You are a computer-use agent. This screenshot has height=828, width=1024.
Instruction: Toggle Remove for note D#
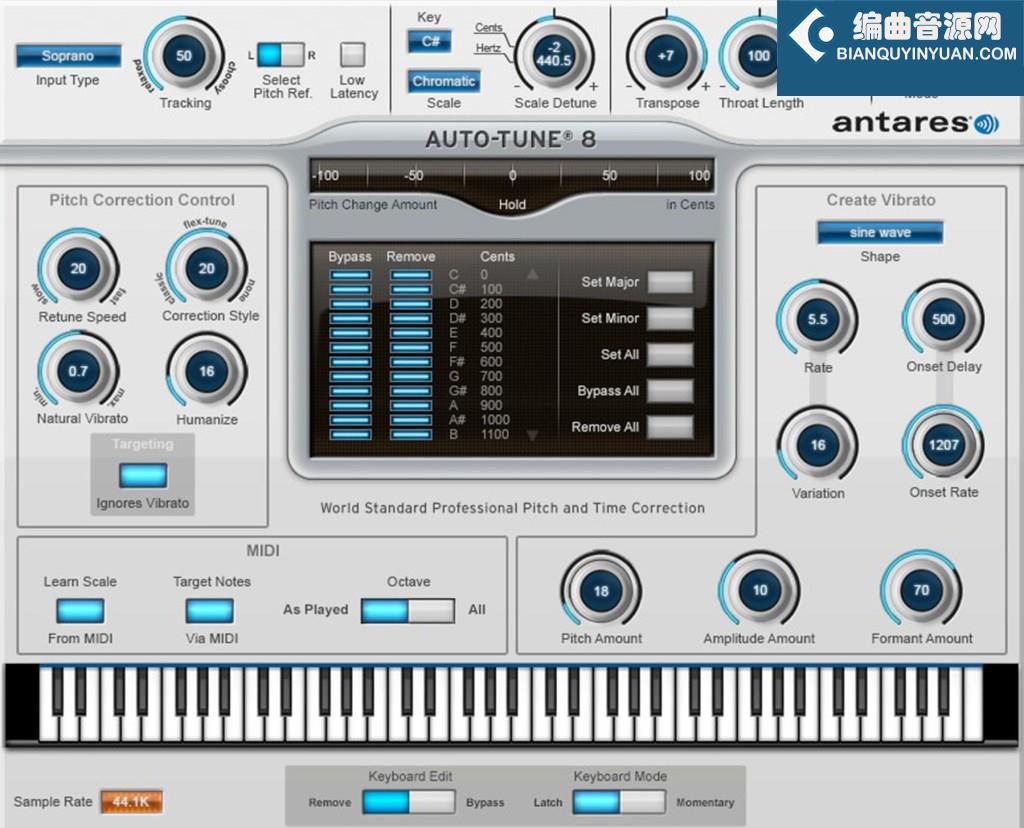point(411,319)
